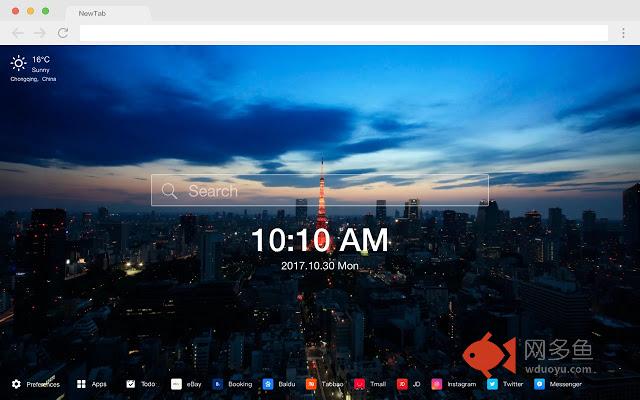This screenshot has width=640, height=400.
Task: Launch the eBay shortcut icon
Action: 176,384
